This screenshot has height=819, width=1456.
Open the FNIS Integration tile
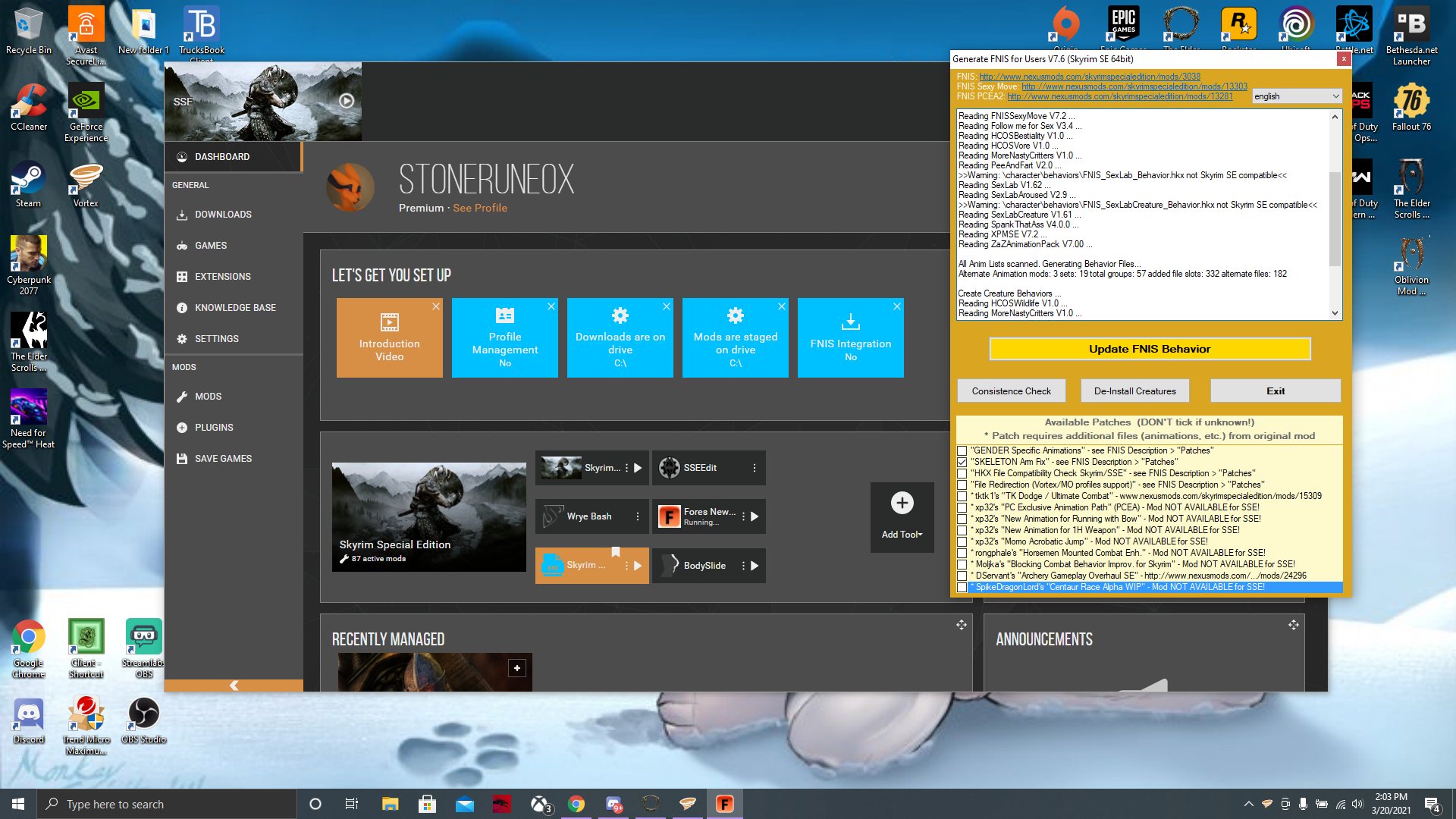[850, 337]
